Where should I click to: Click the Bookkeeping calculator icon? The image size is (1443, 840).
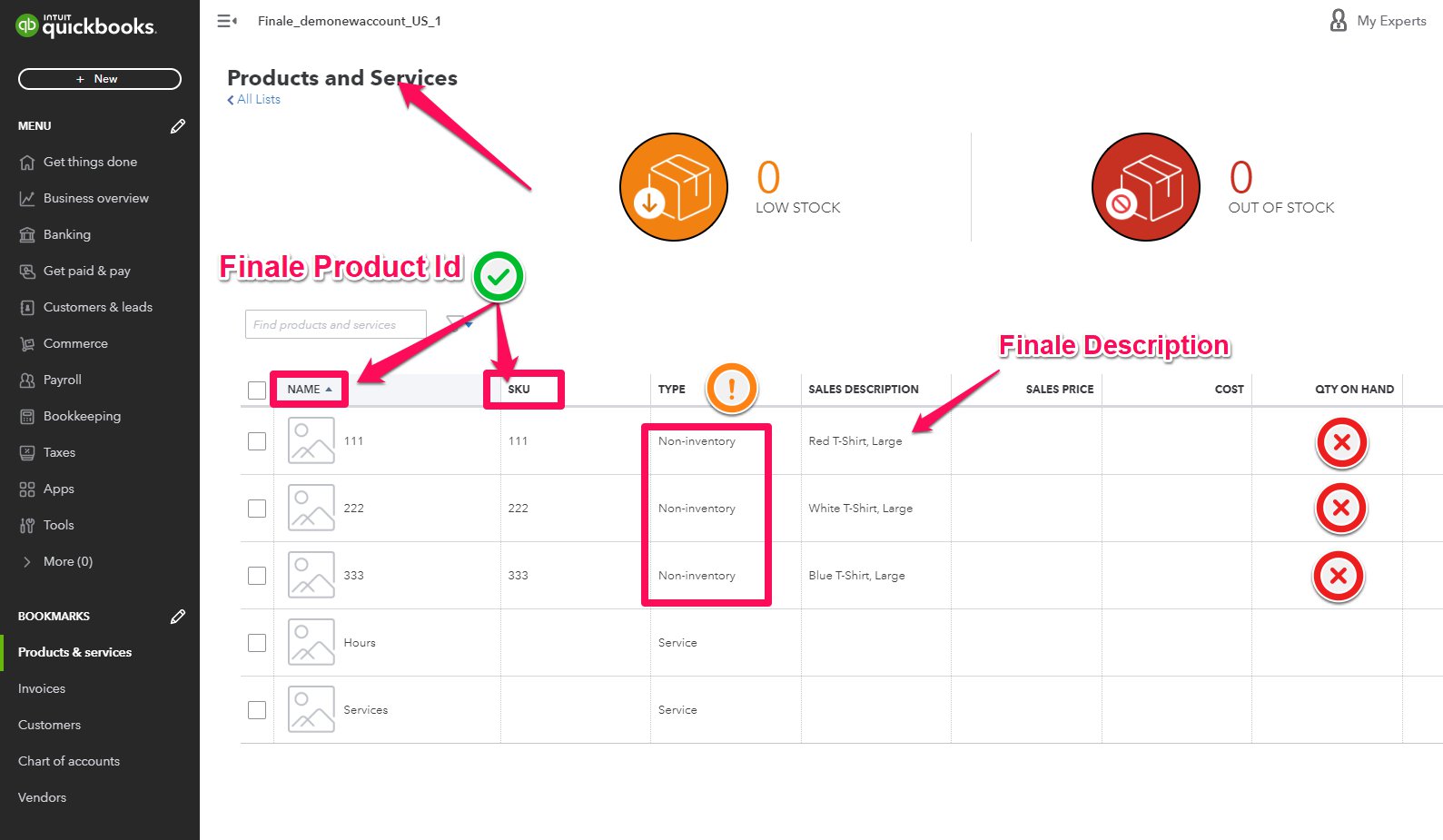(27, 417)
